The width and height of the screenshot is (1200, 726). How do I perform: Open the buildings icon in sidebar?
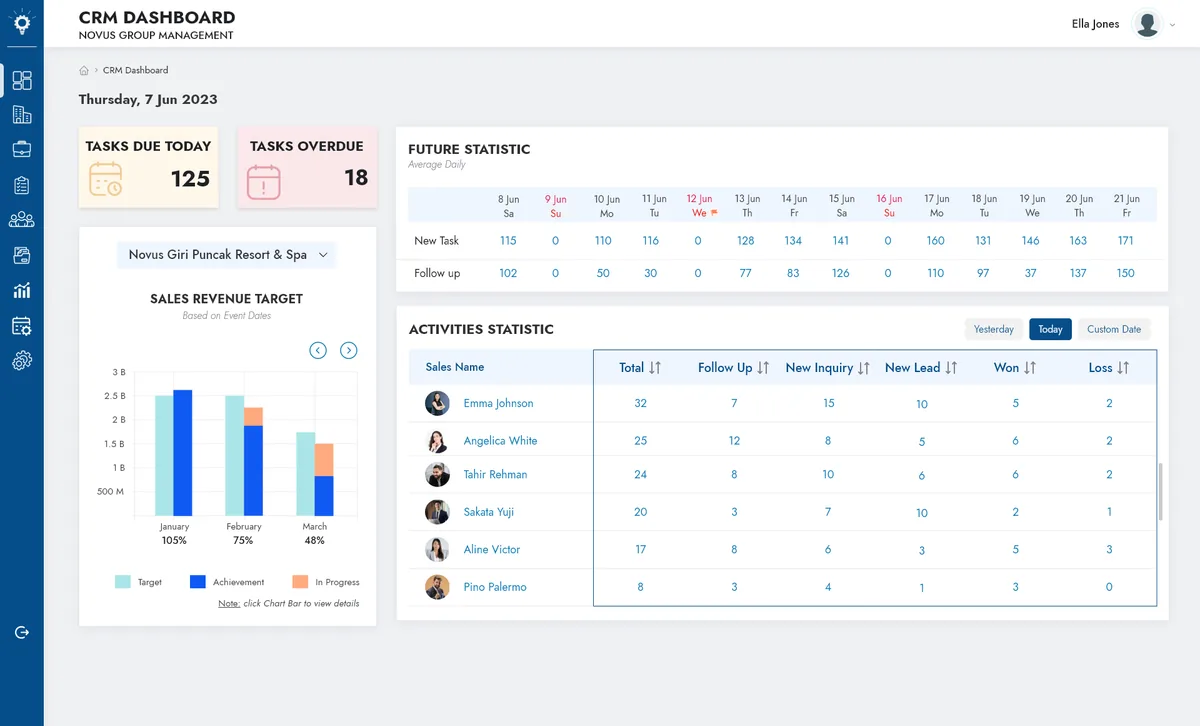[x=22, y=115]
